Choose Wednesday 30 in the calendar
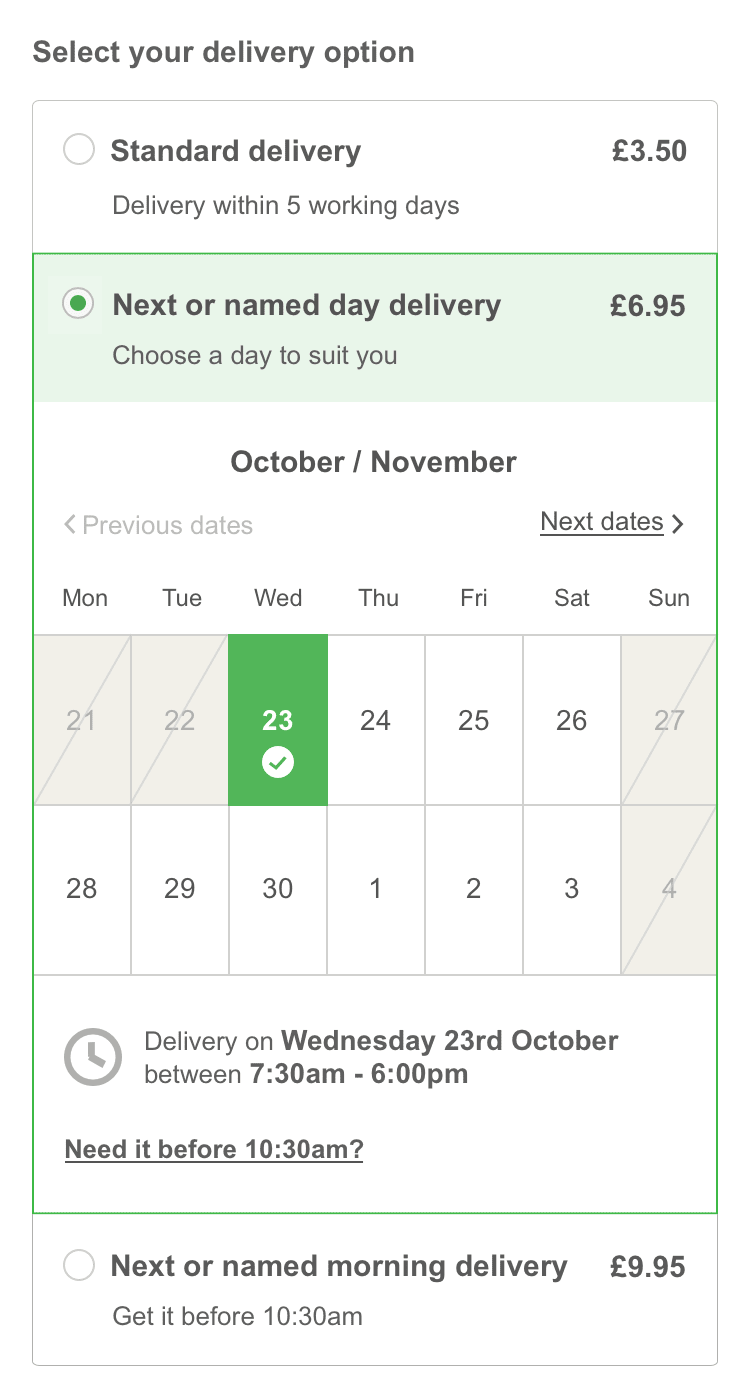Screen dimensions: 750x1398 coord(277,888)
